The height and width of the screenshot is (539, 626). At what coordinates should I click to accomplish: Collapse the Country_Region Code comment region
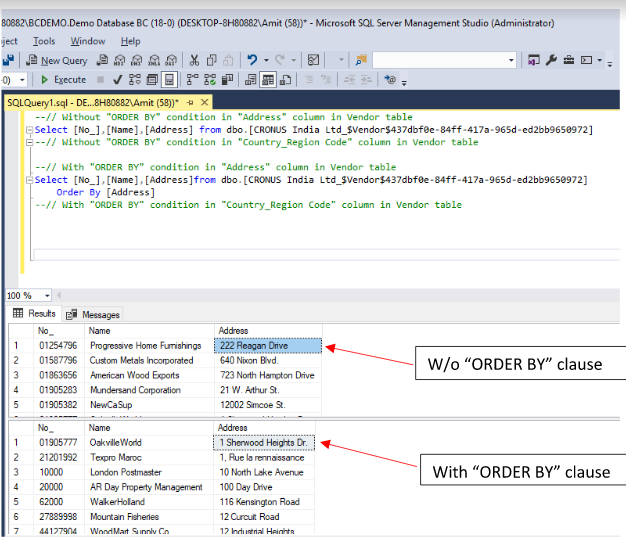point(29,142)
